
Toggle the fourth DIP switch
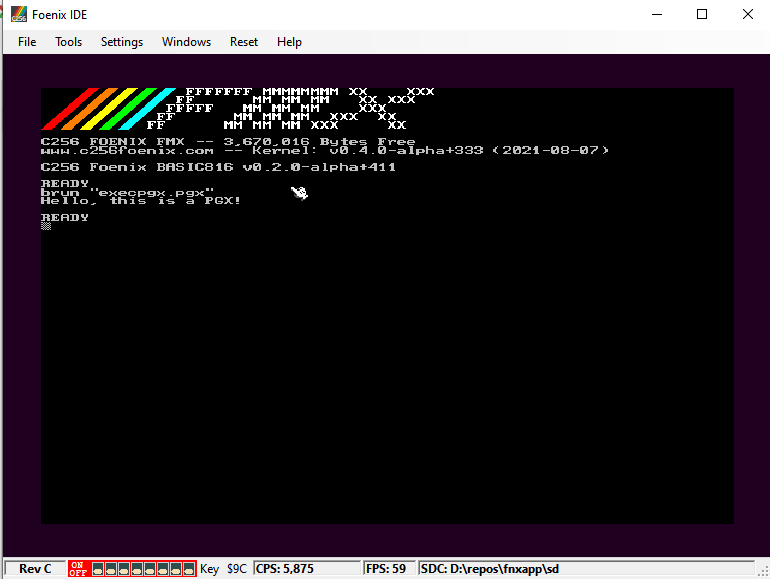coord(137,569)
